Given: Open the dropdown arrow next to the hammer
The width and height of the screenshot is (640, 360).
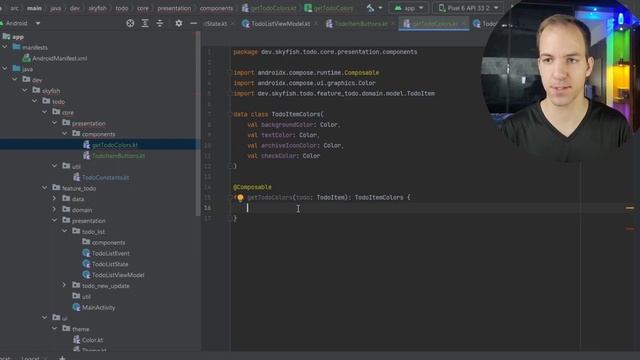Looking at the screenshot, I should click(x=380, y=8).
